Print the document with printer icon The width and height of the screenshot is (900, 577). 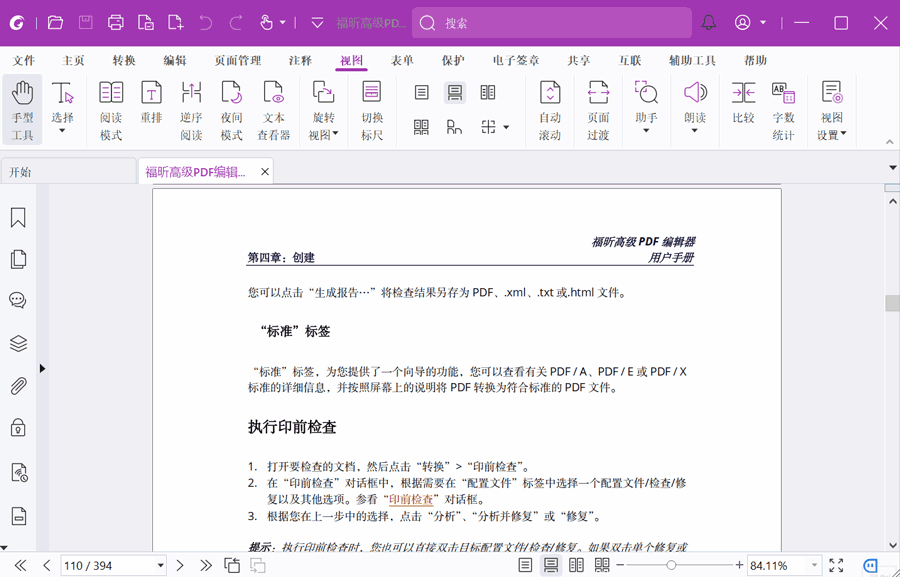(x=116, y=23)
